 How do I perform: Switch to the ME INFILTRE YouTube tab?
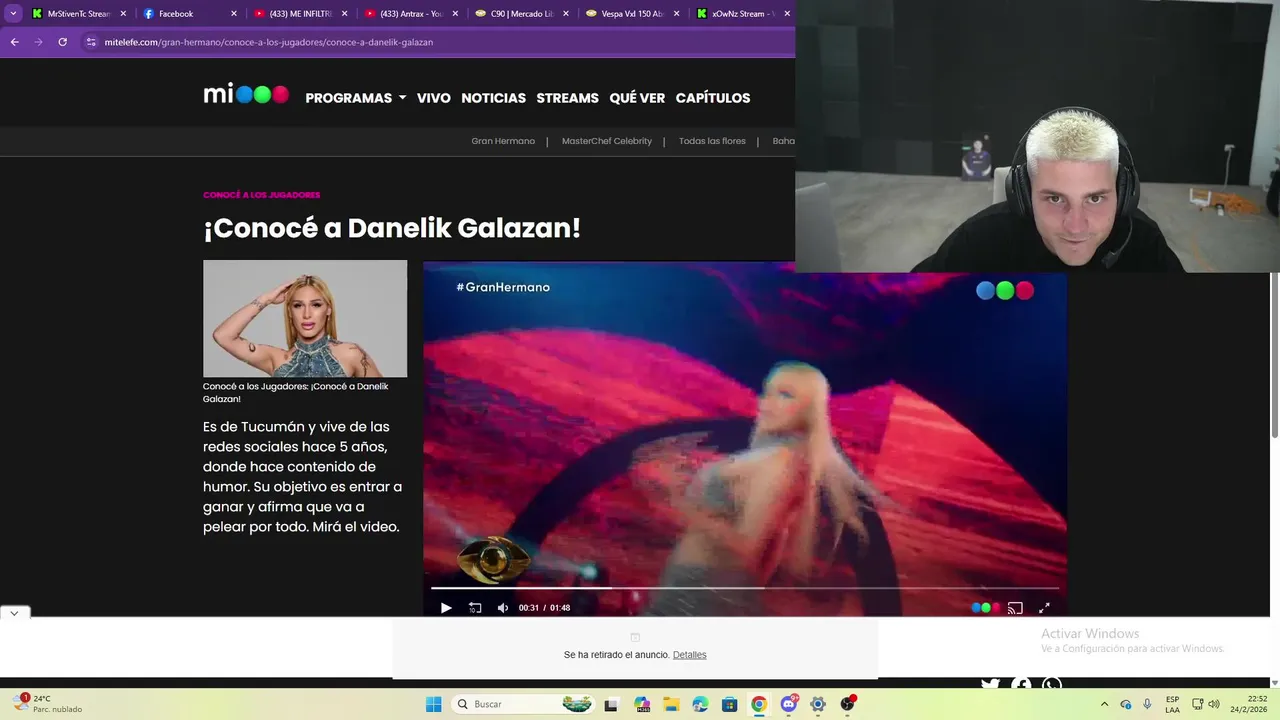pos(300,14)
